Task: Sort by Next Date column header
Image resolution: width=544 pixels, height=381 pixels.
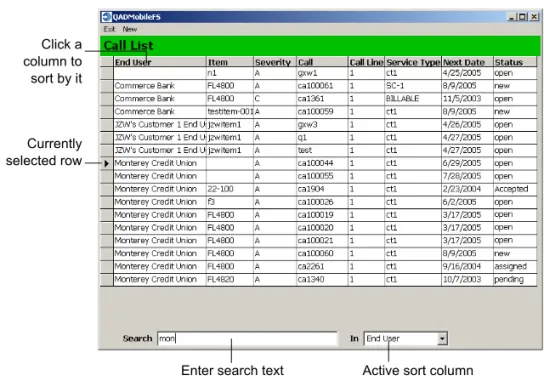Action: click(x=467, y=62)
